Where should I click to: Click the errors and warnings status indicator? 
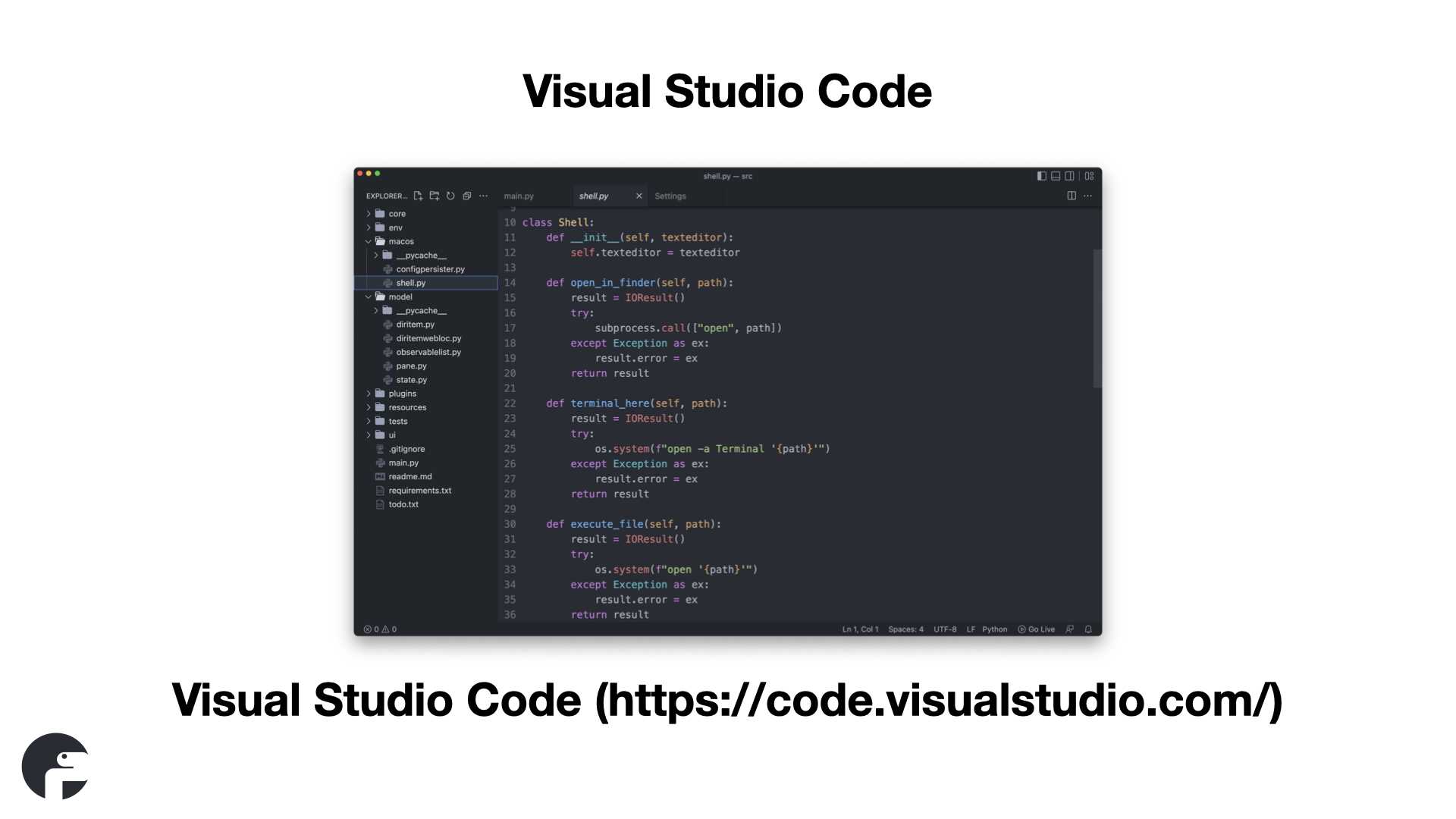point(380,629)
